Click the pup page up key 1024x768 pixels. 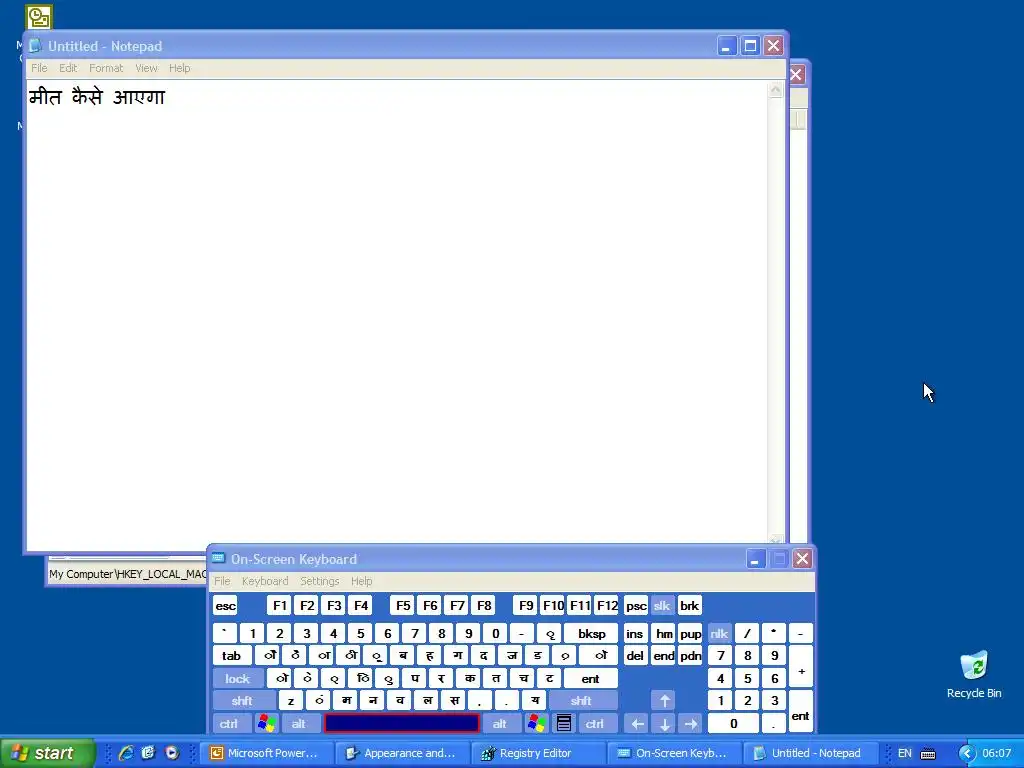click(x=690, y=633)
